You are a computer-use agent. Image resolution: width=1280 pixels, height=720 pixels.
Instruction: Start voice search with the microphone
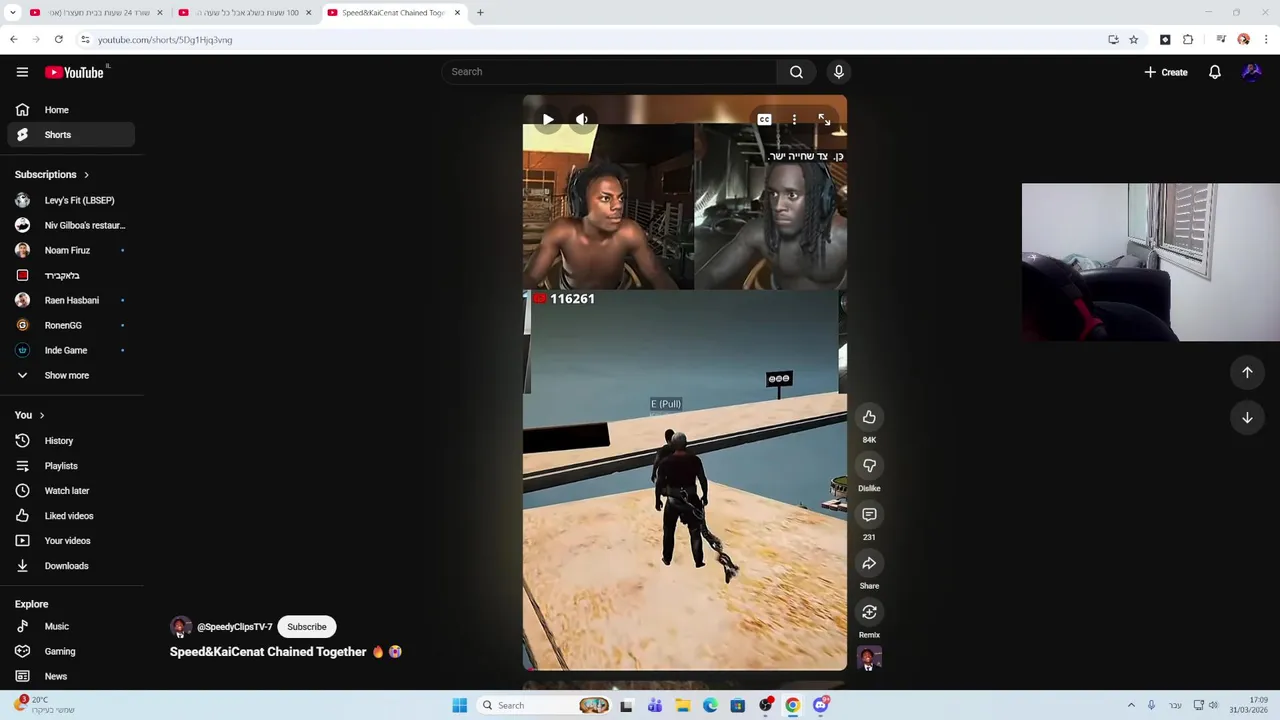click(x=839, y=72)
